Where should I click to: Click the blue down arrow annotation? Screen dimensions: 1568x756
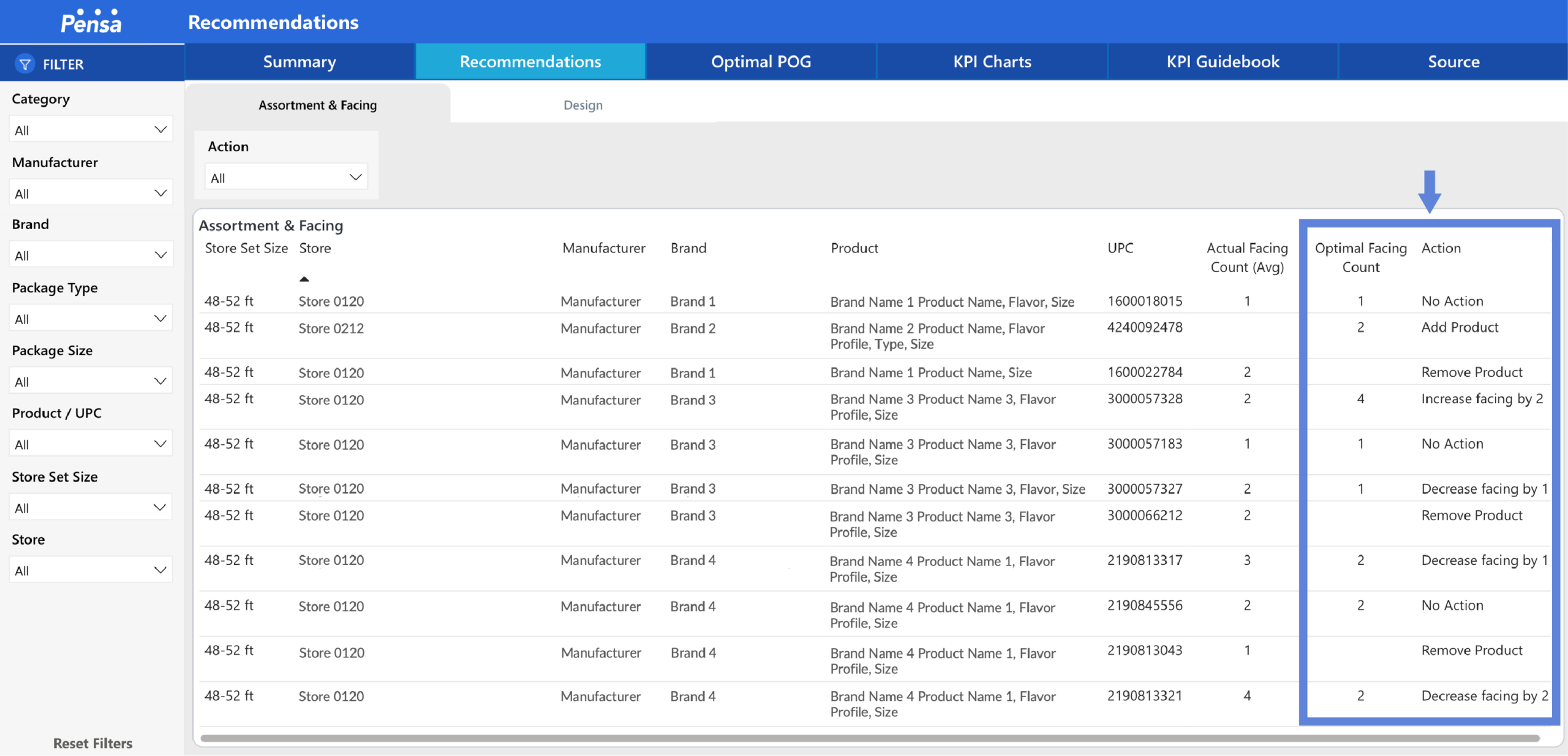[x=1429, y=191]
